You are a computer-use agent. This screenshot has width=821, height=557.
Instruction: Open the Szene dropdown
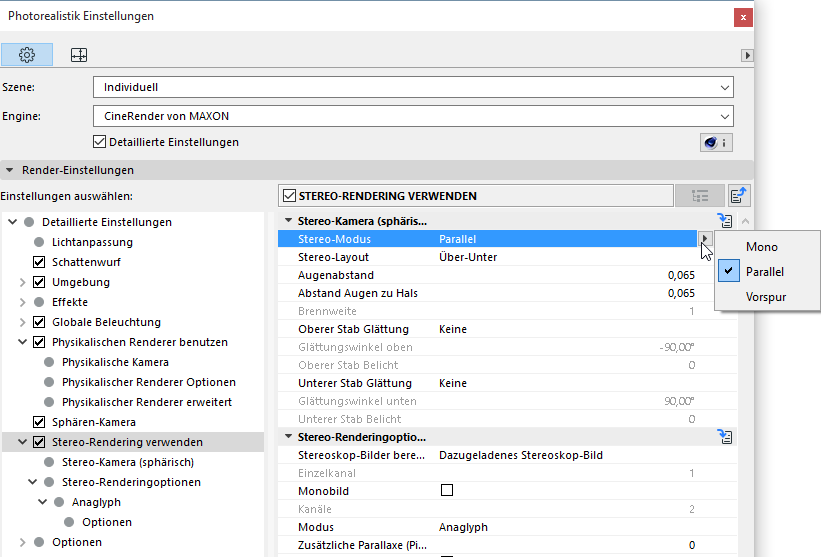[413, 87]
